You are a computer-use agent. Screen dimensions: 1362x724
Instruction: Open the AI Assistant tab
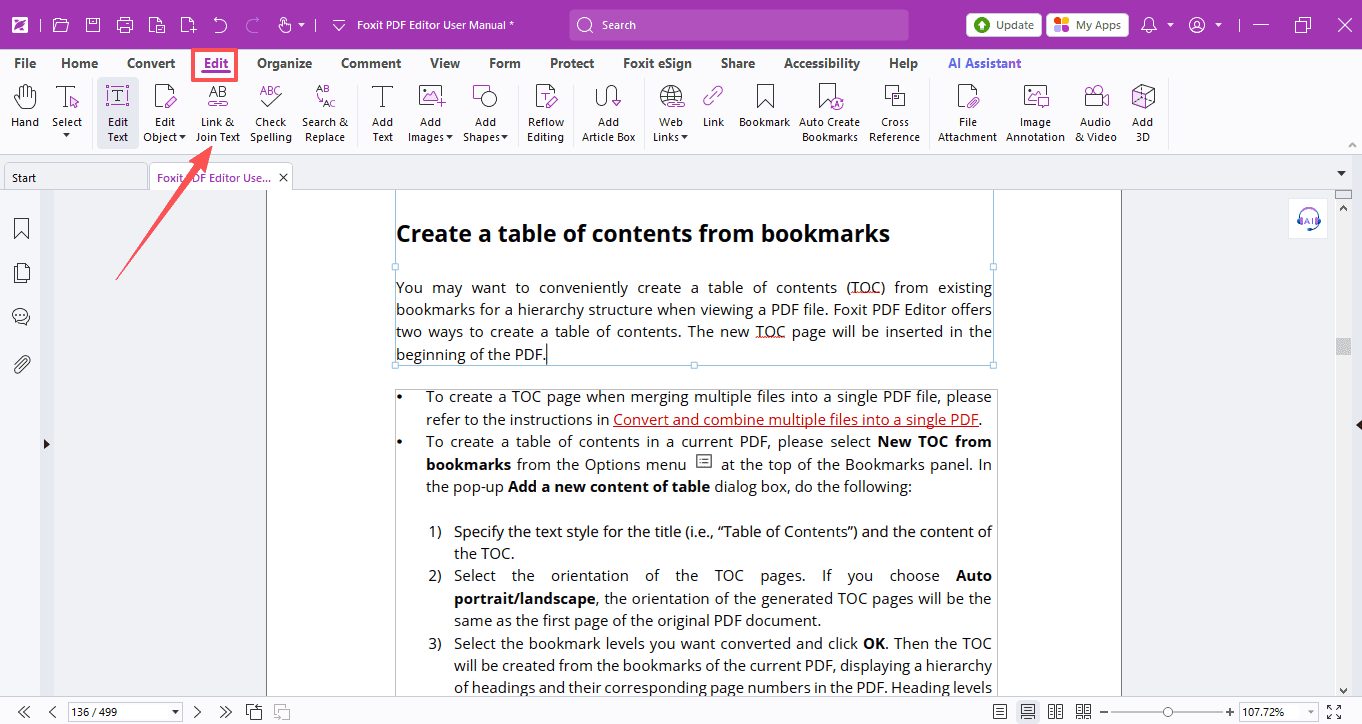tap(985, 63)
